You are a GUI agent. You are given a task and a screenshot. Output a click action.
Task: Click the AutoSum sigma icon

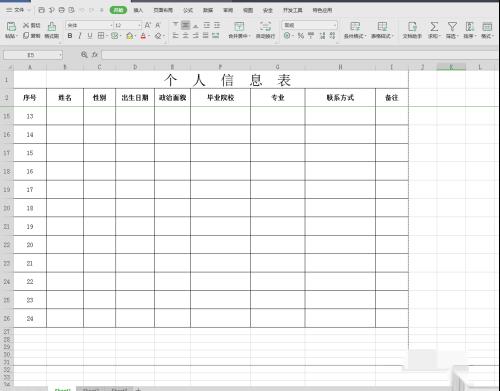point(434,26)
